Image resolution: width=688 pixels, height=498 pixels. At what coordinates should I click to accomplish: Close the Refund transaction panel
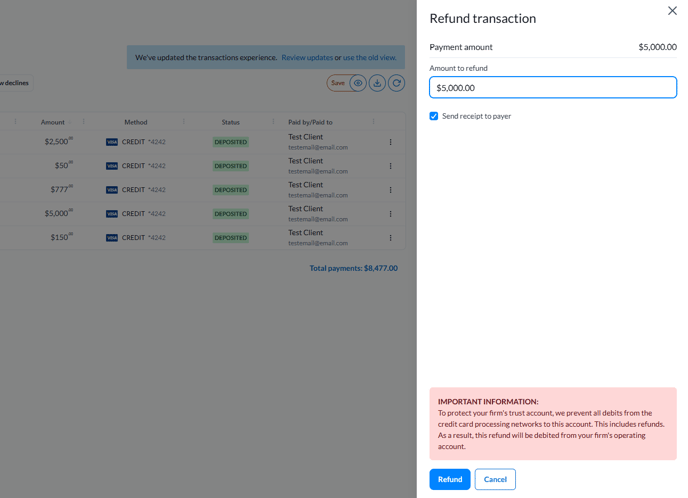pos(672,11)
